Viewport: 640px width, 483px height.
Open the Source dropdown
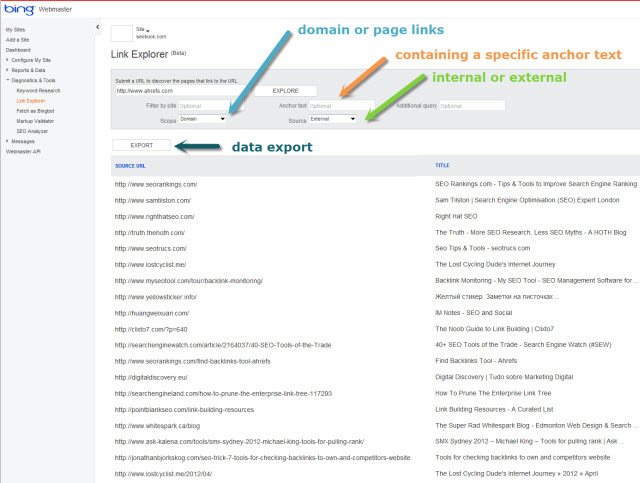coord(333,119)
